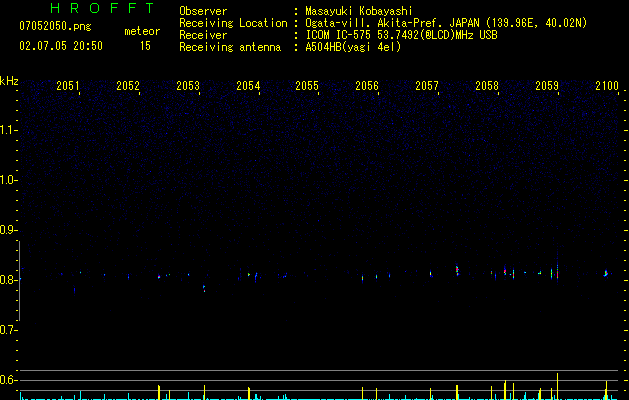Click the kHz axis unit label
Image resolution: width=629 pixels, height=400 pixels.
pos(9,81)
